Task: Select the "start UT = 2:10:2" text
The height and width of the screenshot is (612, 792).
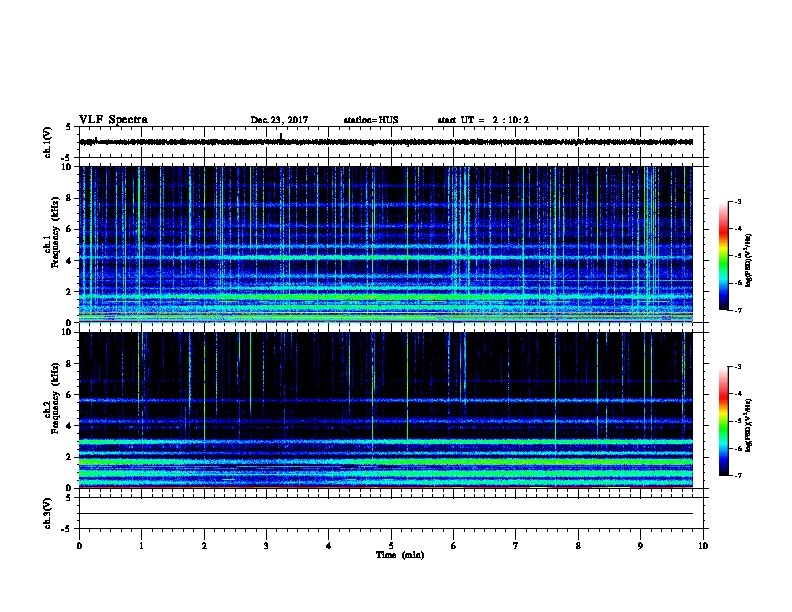Action: (483, 120)
